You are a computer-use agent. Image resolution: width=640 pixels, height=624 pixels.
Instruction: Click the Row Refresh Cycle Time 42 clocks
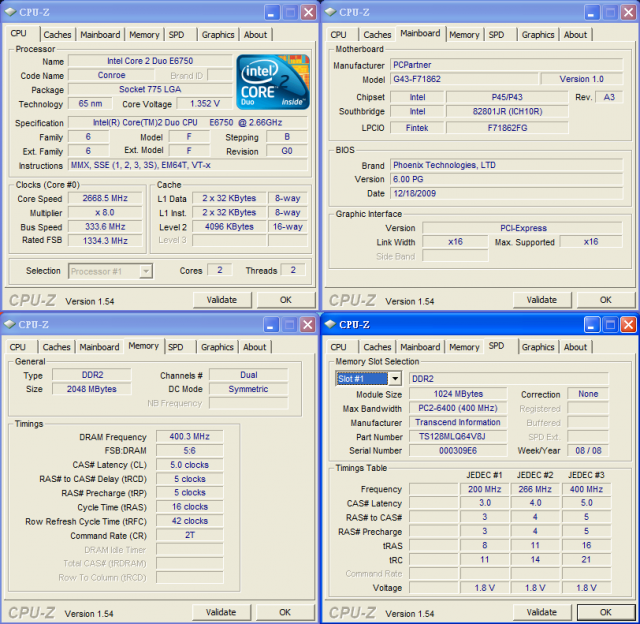190,521
